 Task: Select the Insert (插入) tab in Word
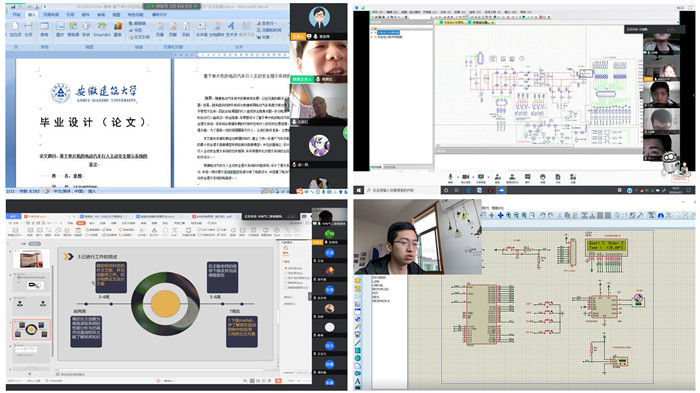[x=32, y=15]
